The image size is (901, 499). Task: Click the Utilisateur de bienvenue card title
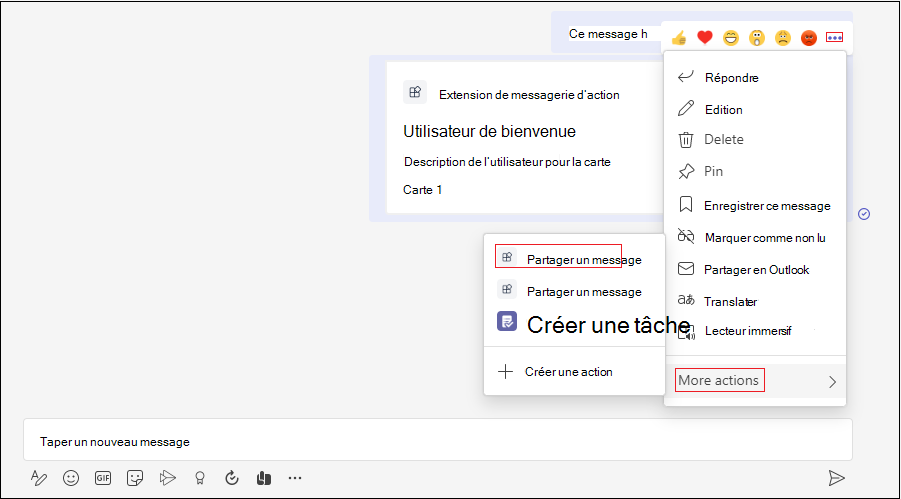(x=490, y=131)
